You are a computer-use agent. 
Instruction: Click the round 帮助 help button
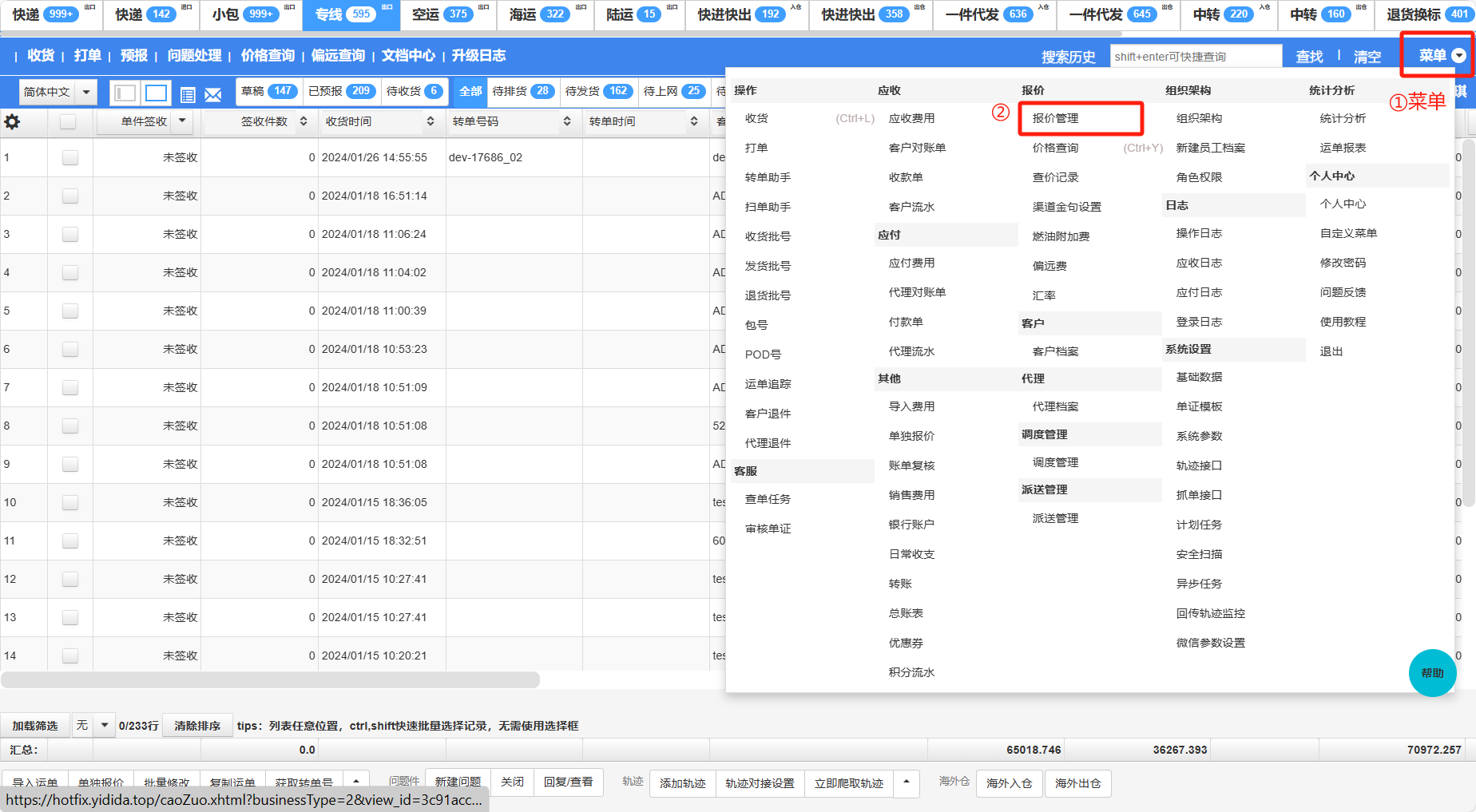click(1432, 673)
